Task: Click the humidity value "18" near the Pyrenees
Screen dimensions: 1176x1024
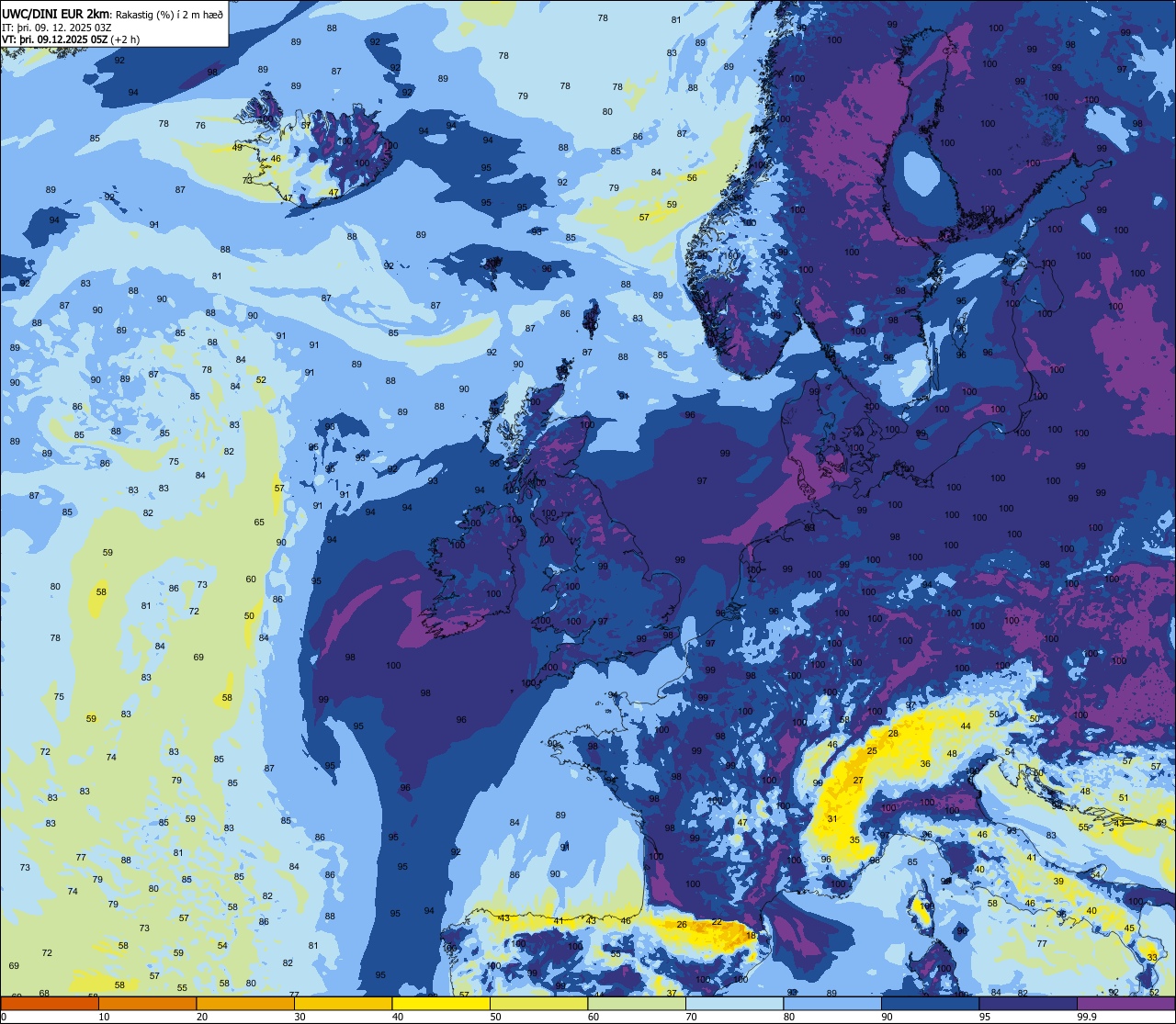Action: pos(751,935)
